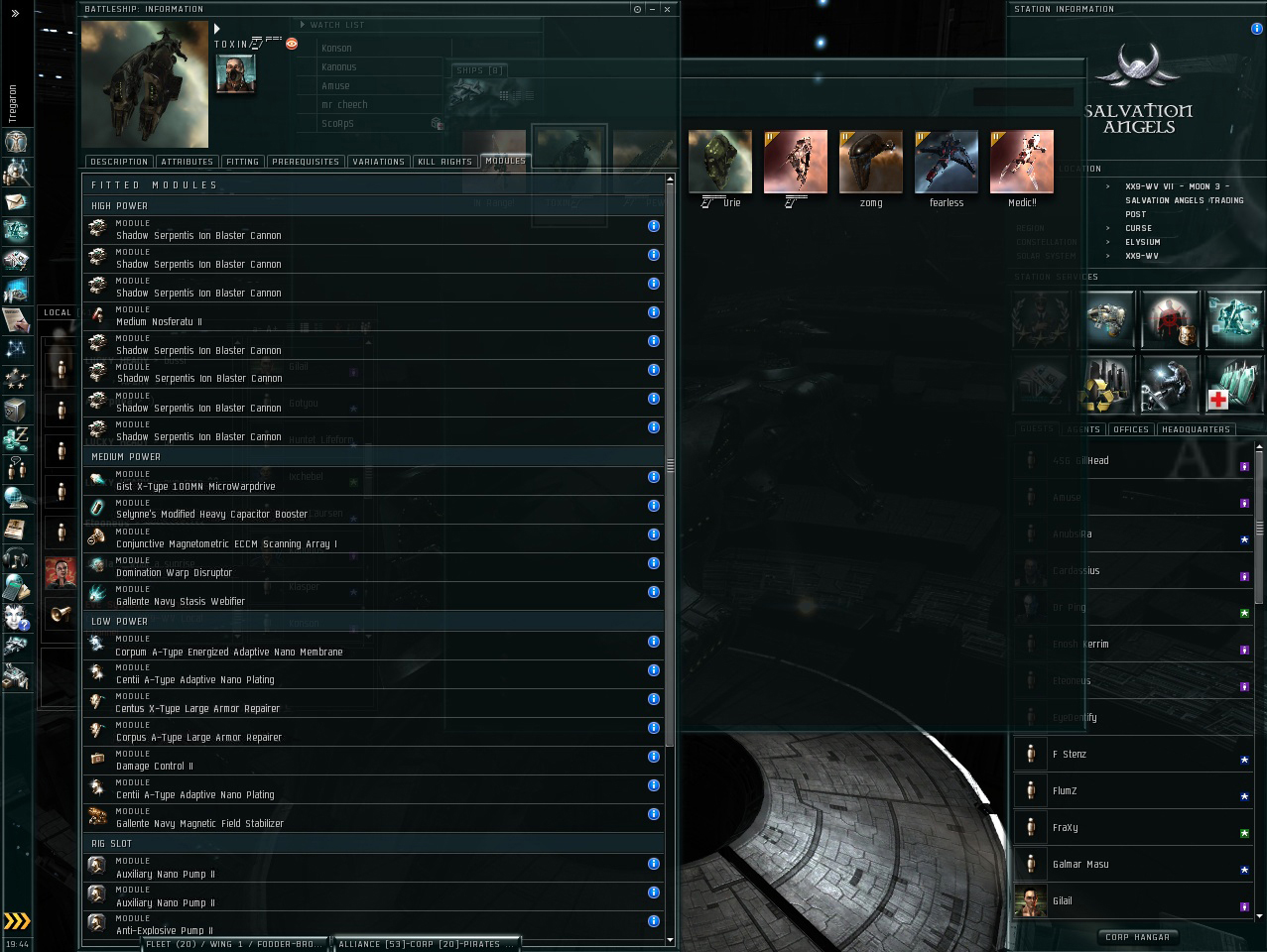Viewport: 1267px width, 952px height.
Task: Click the fearless ship thumbnail
Action: 946,162
